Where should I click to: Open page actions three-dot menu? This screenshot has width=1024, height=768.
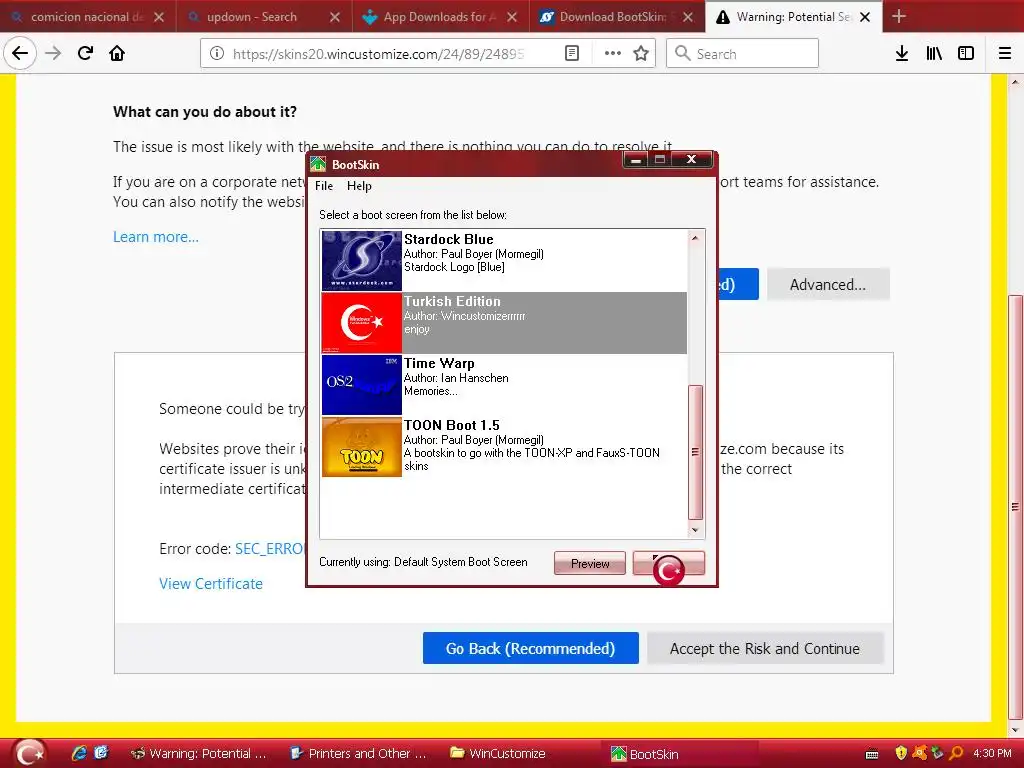click(613, 54)
